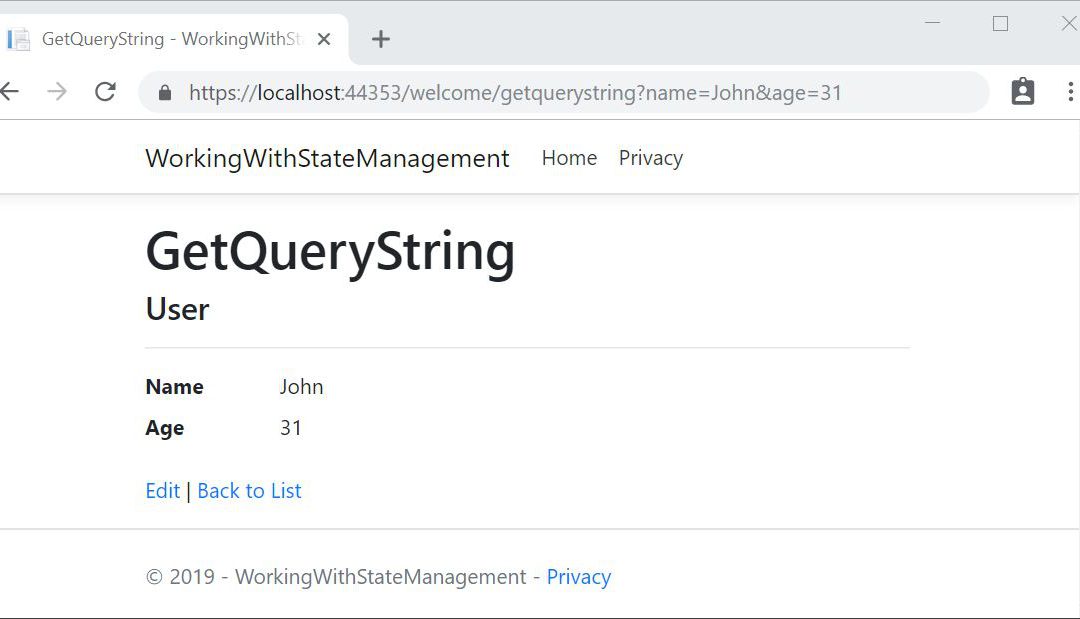Click the Edit link
The height and width of the screenshot is (619, 1080).
(x=162, y=491)
